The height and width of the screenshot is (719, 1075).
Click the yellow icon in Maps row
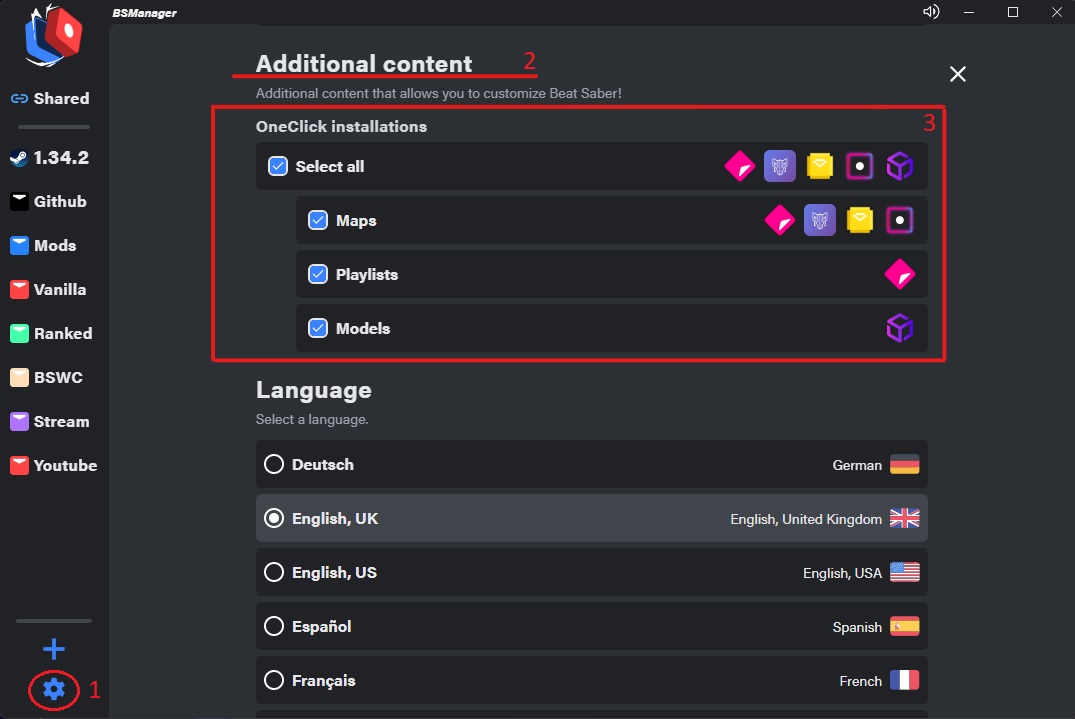(x=860, y=220)
